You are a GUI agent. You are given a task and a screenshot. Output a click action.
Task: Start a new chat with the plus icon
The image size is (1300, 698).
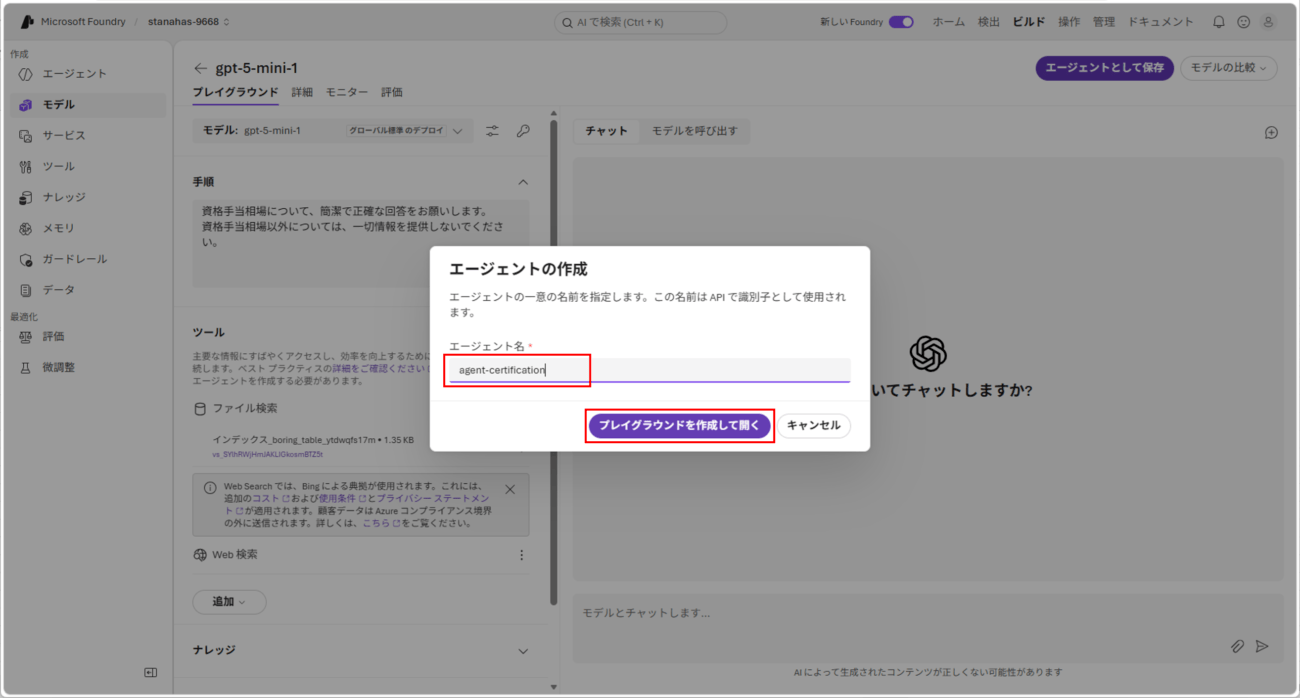(x=1271, y=132)
